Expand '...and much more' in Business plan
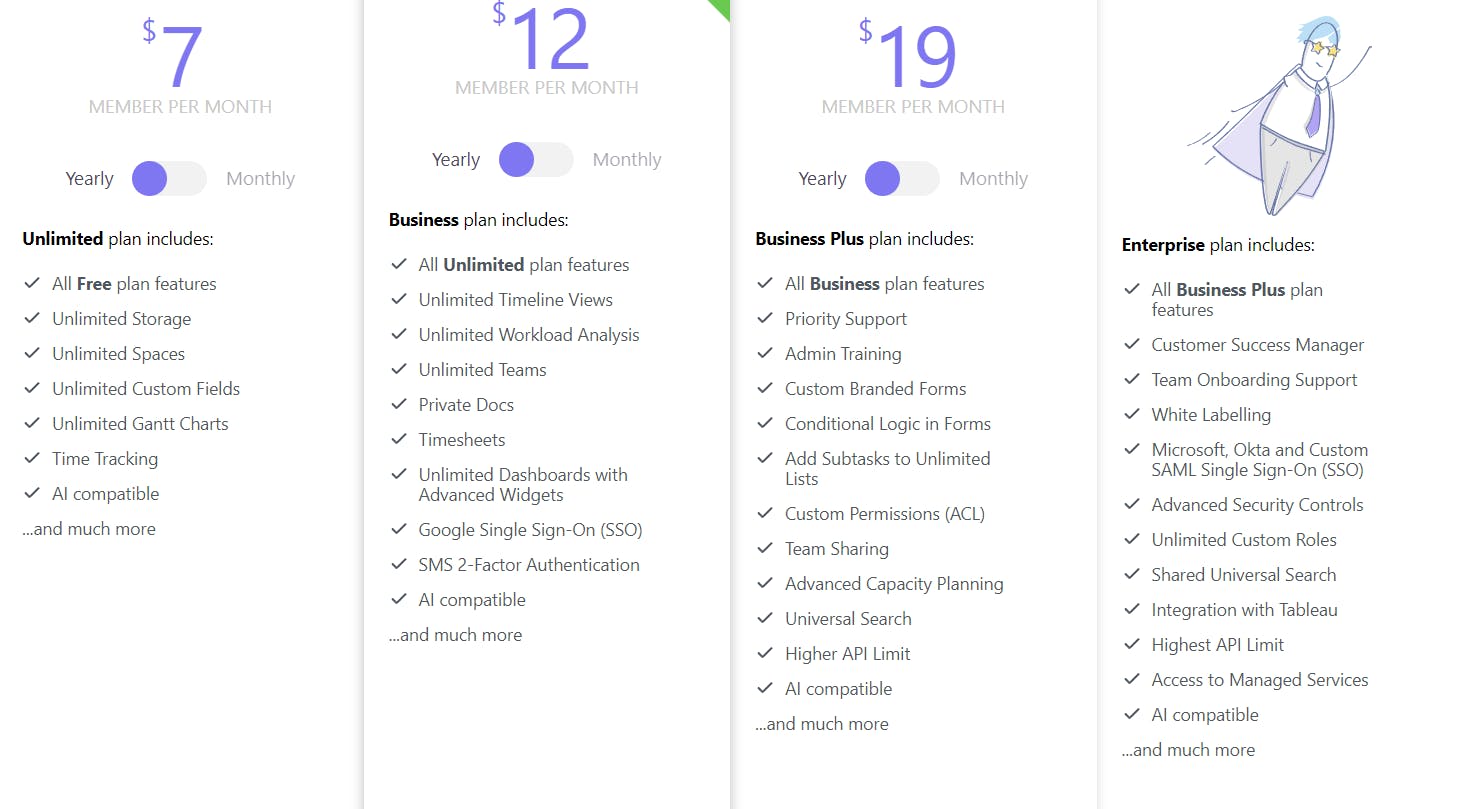The height and width of the screenshot is (809, 1462). coord(455,635)
